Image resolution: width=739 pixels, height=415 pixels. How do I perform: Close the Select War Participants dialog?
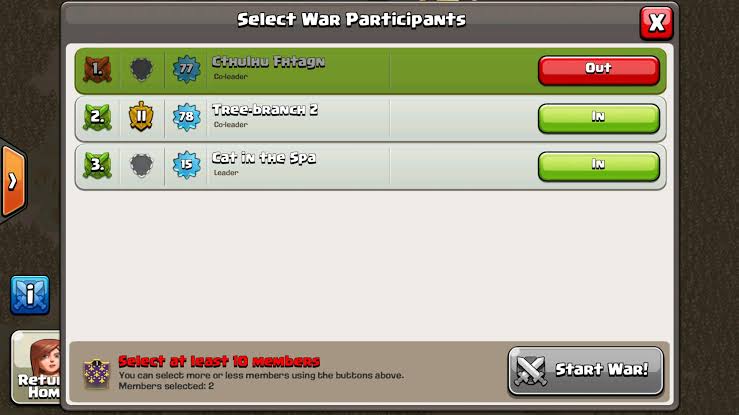[656, 23]
